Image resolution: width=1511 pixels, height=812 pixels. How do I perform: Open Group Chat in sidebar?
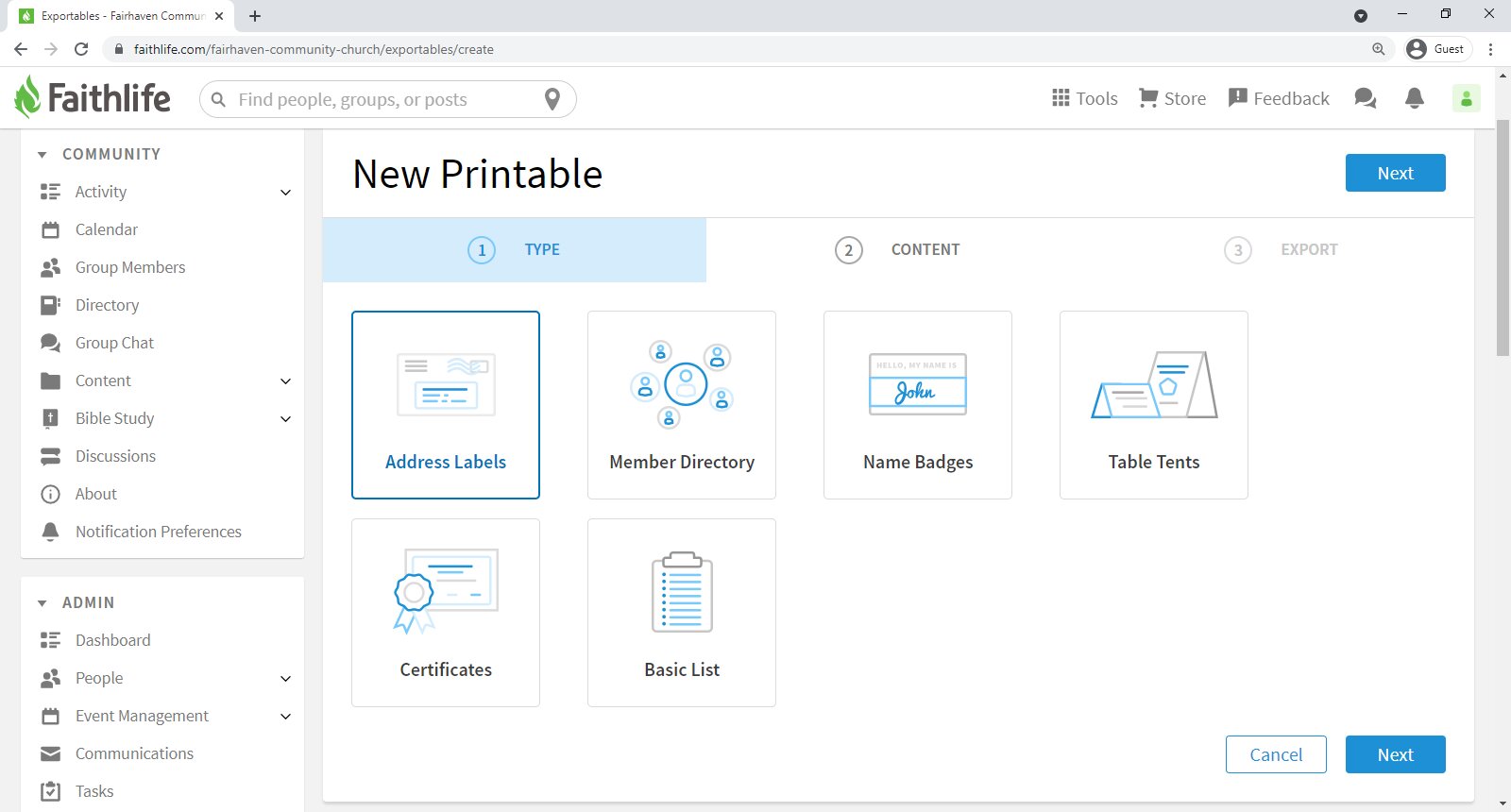pyautogui.click(x=114, y=343)
